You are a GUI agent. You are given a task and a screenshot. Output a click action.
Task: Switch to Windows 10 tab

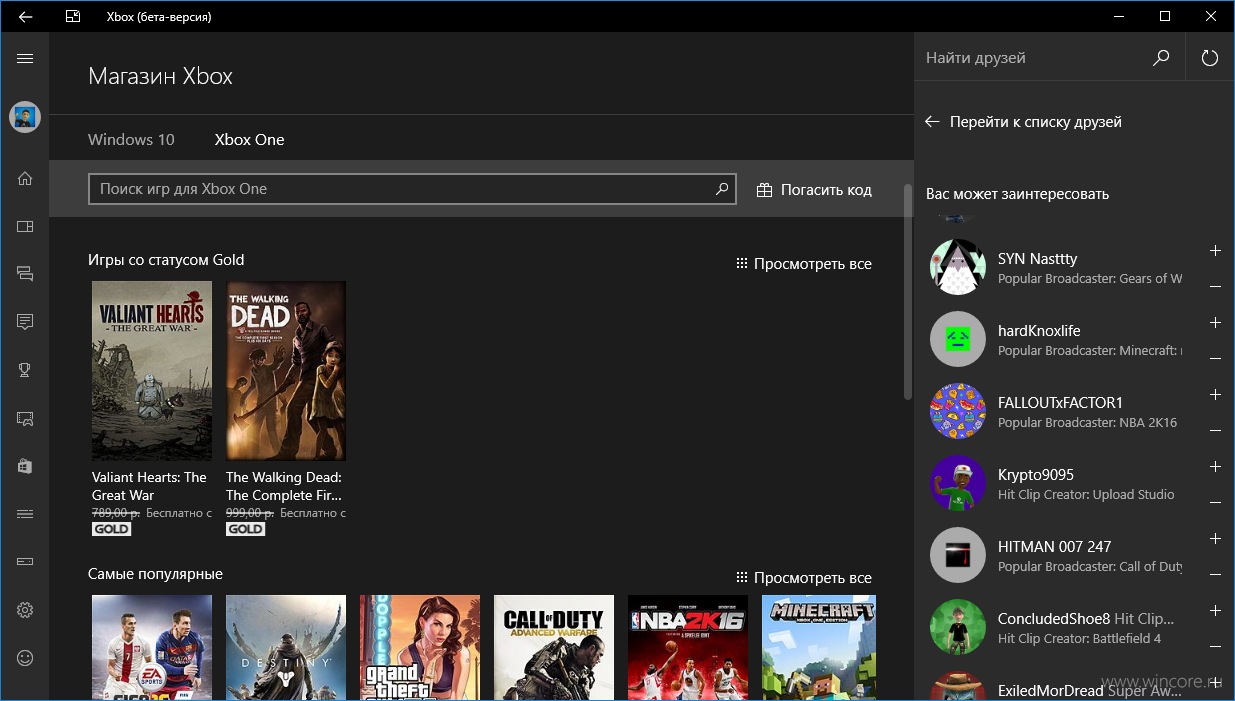pyautogui.click(x=131, y=140)
